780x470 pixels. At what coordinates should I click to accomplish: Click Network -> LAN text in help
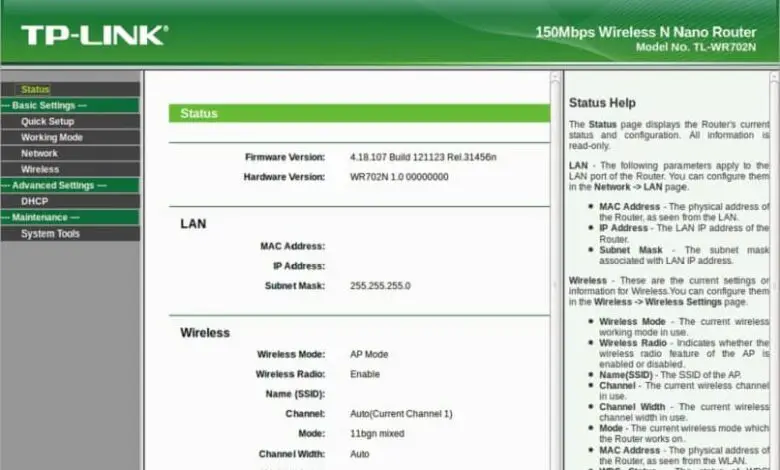point(628,187)
